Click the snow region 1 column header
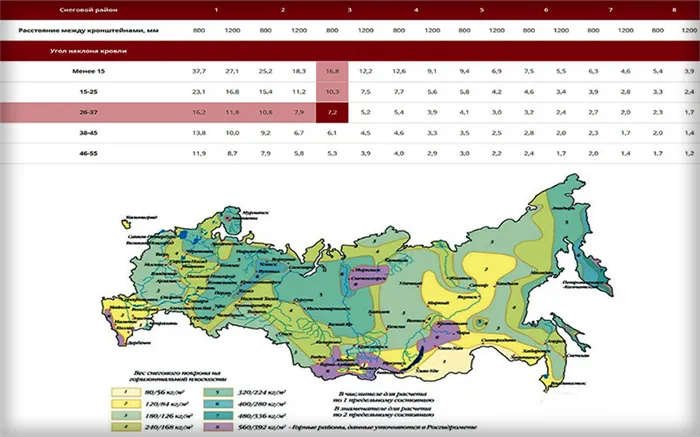The height and width of the screenshot is (437, 700). coord(217,9)
